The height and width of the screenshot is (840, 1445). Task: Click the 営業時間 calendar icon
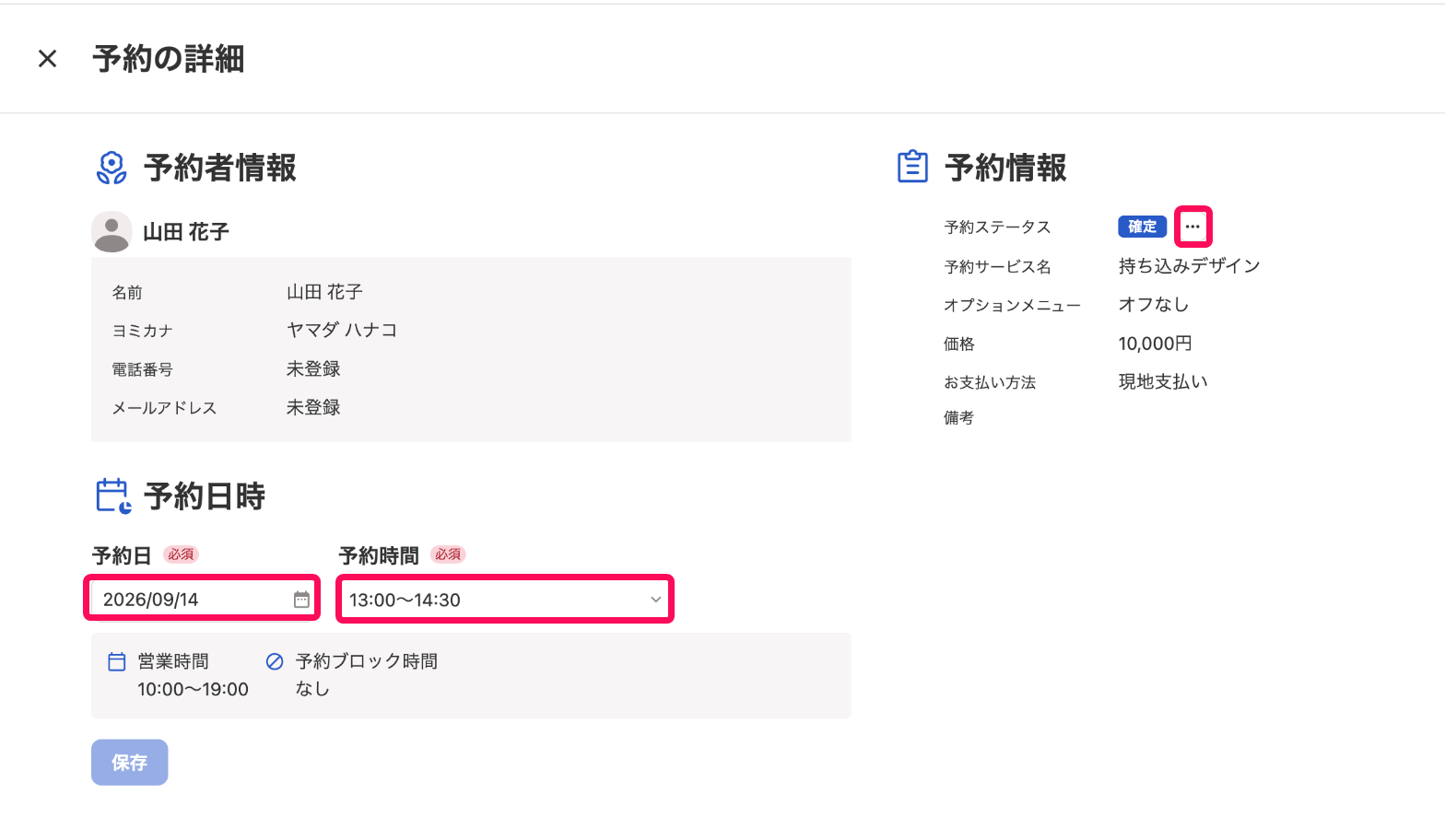[117, 661]
